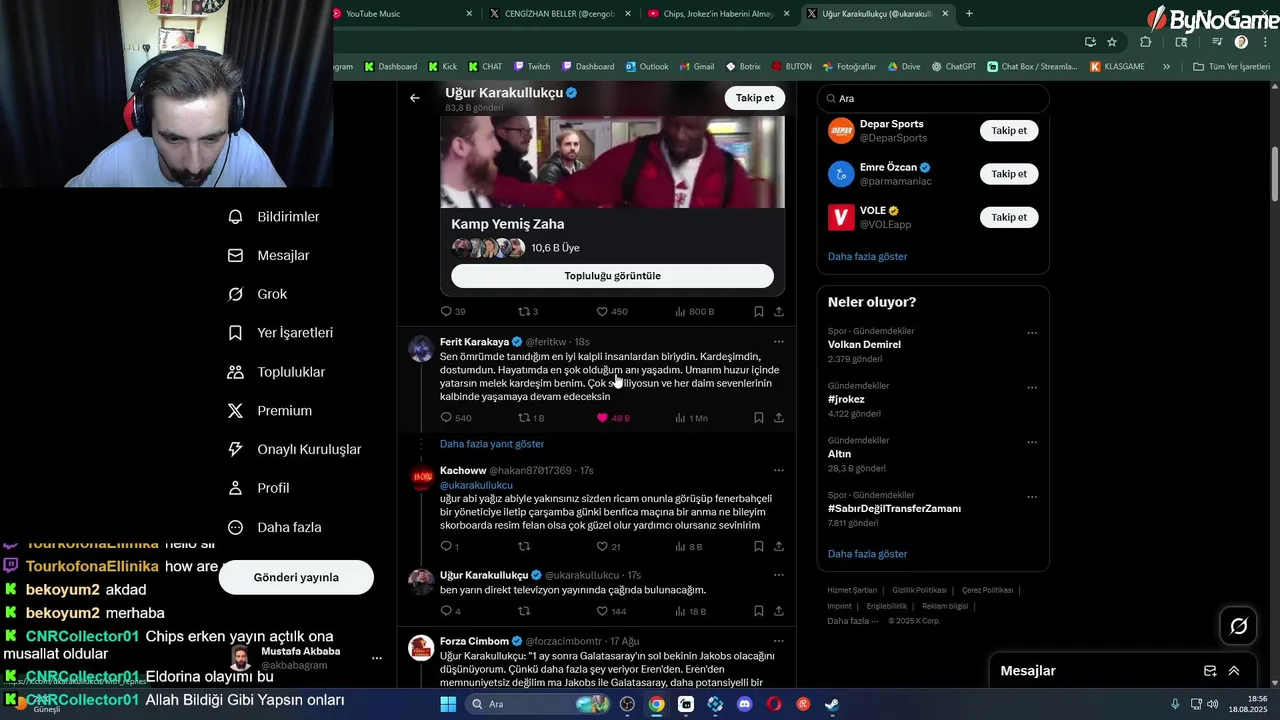View analytics of Ferit Karakaya's tweet, 1 Mn
The width and height of the screenshot is (1280, 720).
(x=691, y=418)
